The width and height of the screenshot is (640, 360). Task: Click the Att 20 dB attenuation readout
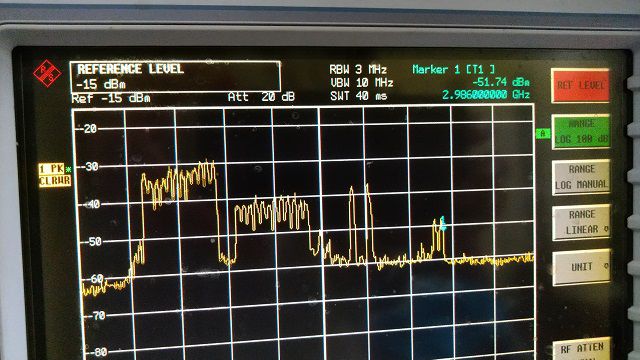pos(261,97)
